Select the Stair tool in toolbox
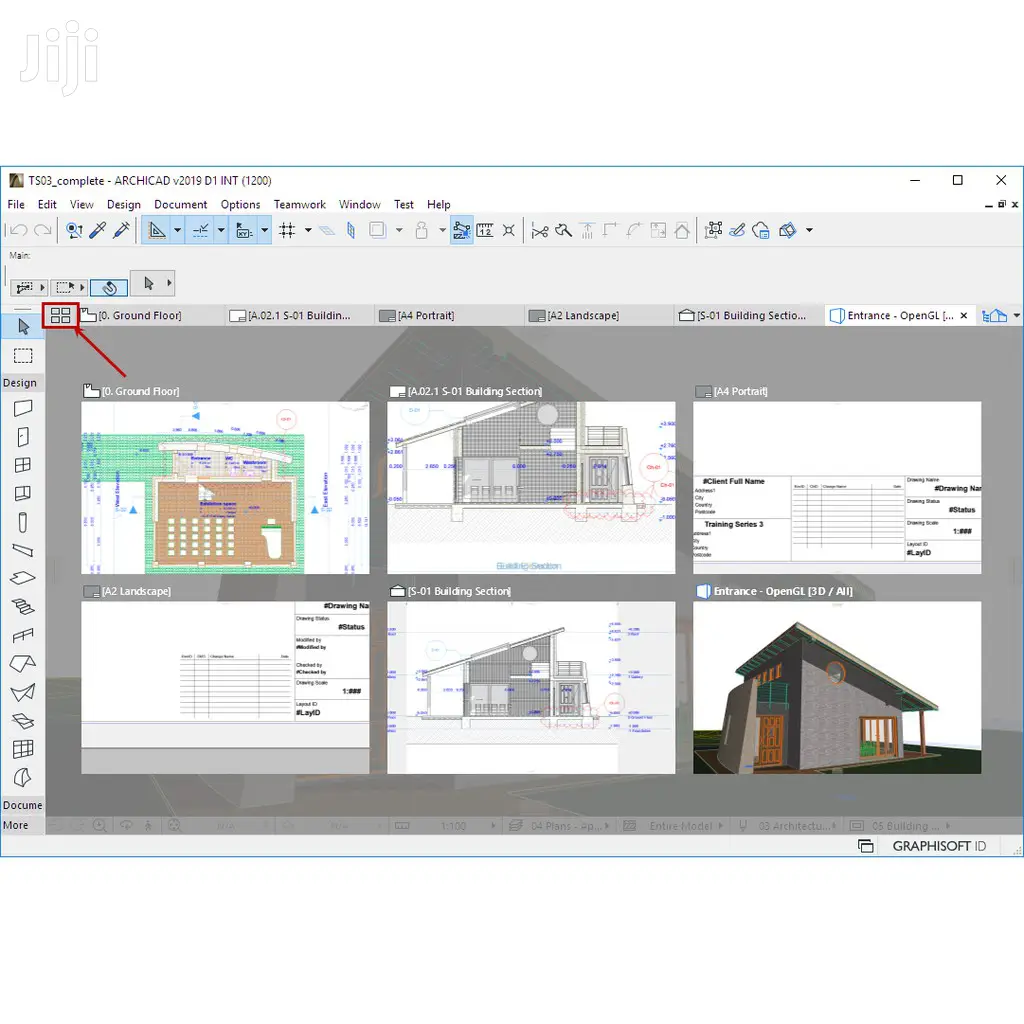The width and height of the screenshot is (1024, 1024). point(23,607)
